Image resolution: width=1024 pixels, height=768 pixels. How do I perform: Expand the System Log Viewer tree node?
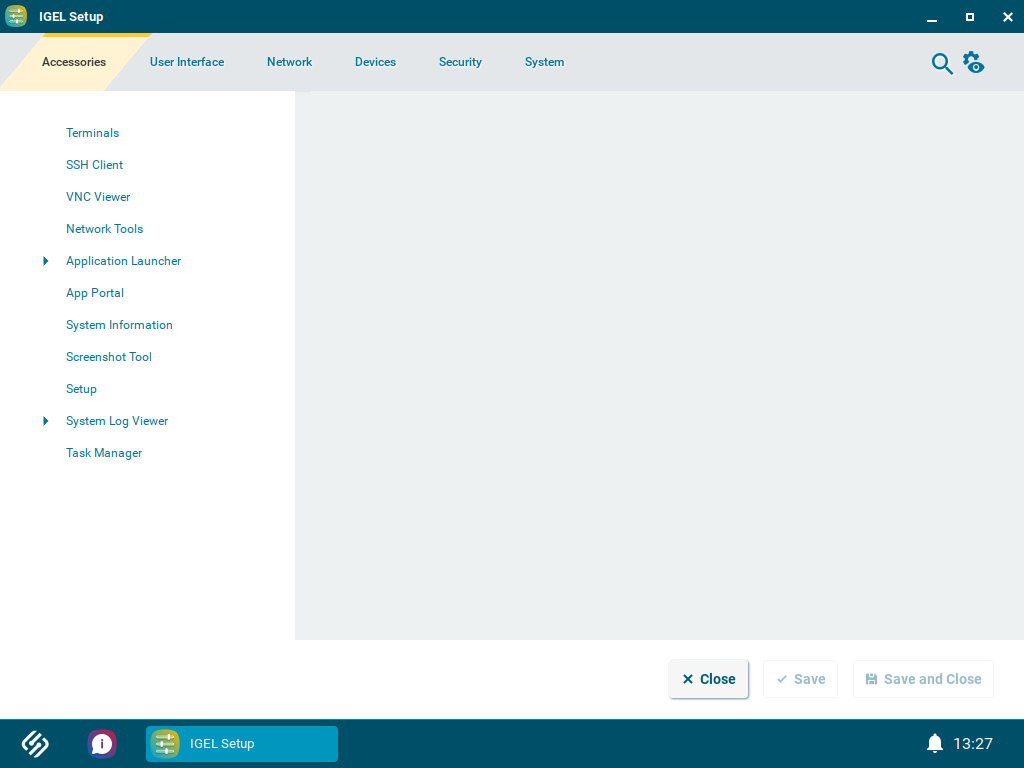click(45, 420)
